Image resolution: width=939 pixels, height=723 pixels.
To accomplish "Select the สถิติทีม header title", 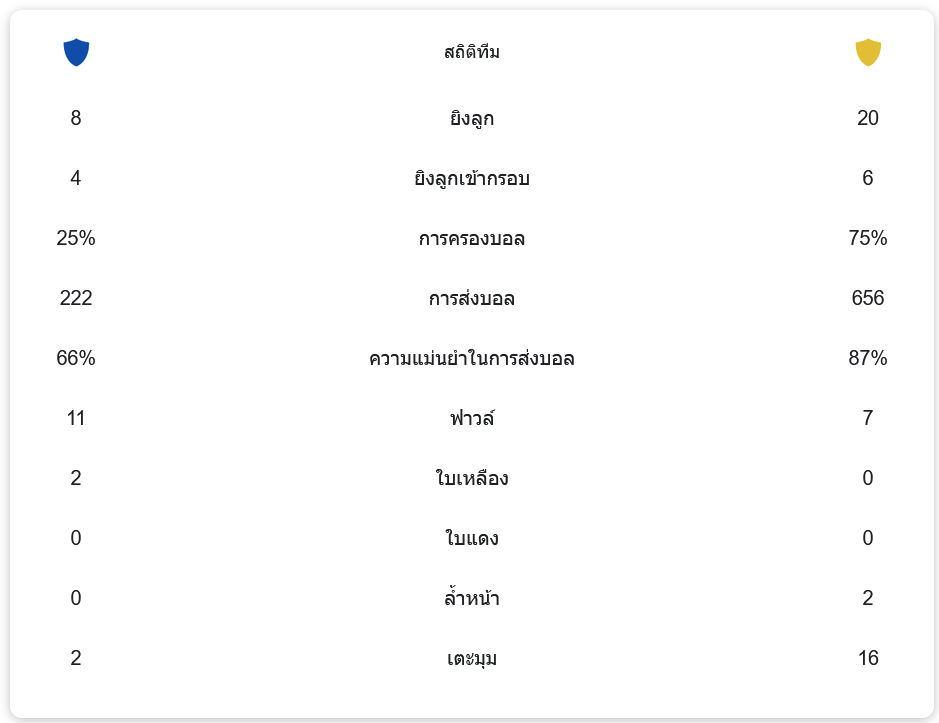I will pyautogui.click(x=472, y=52).
